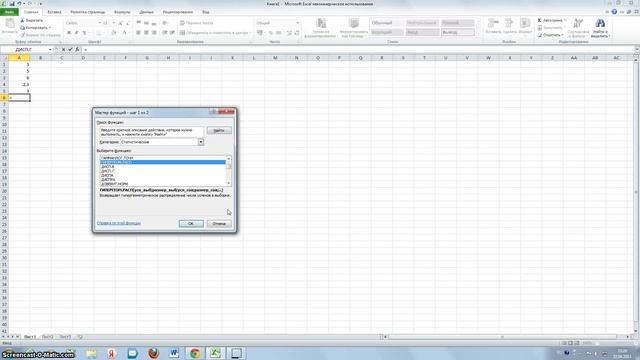The width and height of the screenshot is (640, 360).
Task: Toggle center alignment
Action: [146, 33]
